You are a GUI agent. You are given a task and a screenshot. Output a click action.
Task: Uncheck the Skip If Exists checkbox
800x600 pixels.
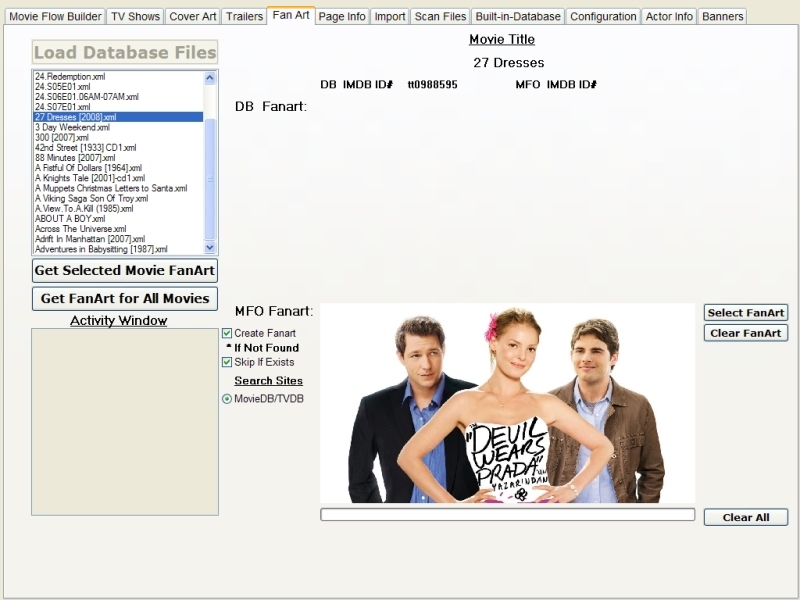[227, 362]
